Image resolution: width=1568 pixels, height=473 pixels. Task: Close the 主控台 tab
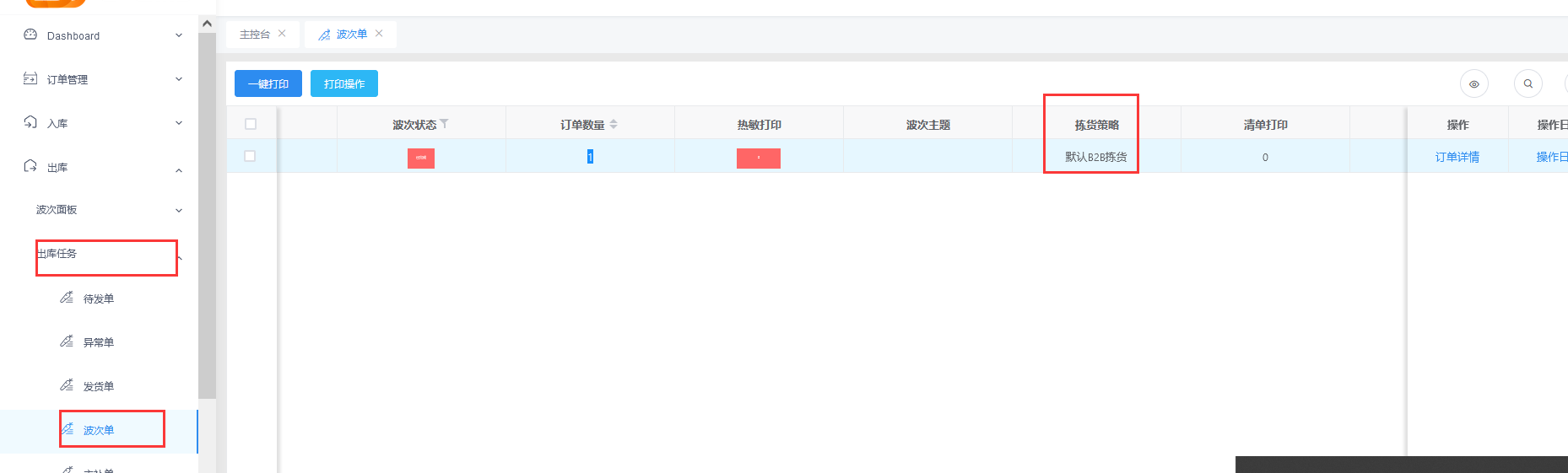(282, 34)
